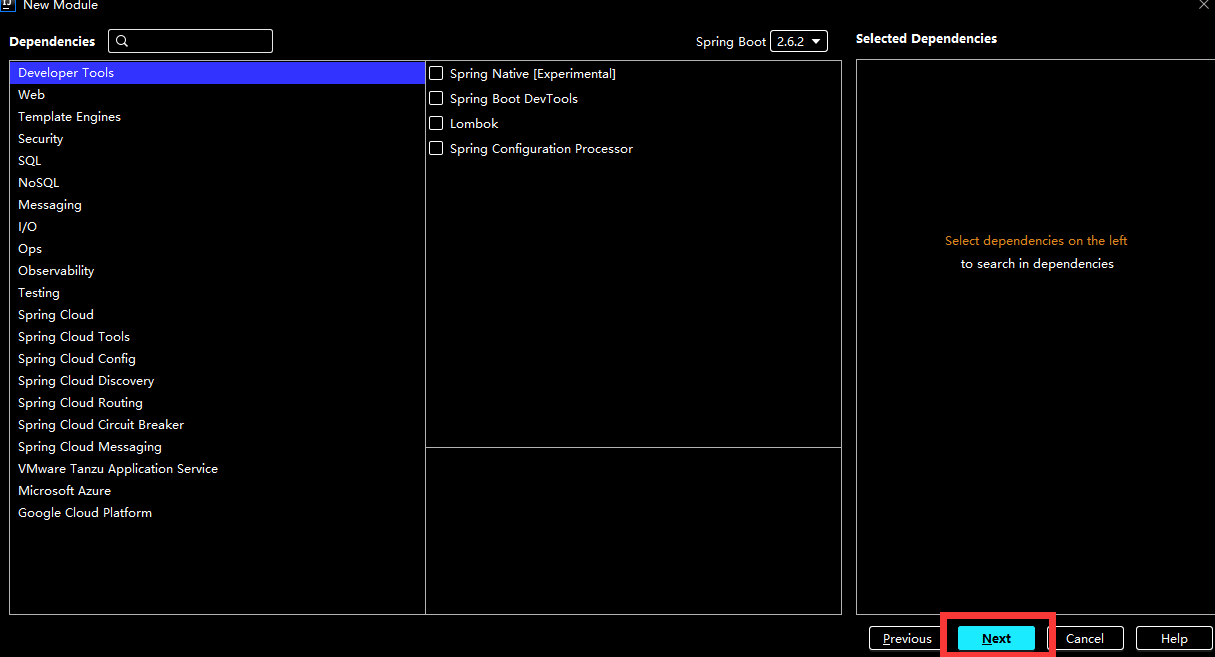1215x657 pixels.
Task: Enable Spring Boot DevTools dependency
Action: point(436,98)
